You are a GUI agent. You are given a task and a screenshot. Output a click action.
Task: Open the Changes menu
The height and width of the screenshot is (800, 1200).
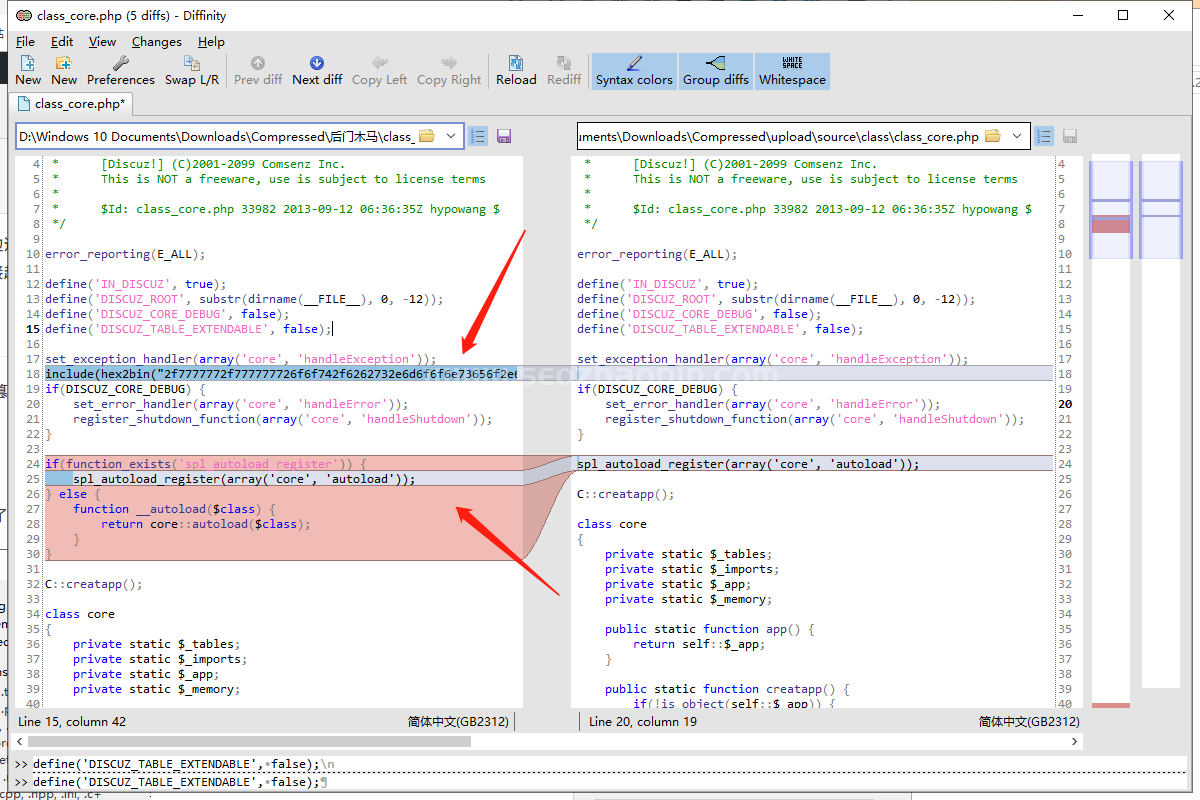point(156,42)
